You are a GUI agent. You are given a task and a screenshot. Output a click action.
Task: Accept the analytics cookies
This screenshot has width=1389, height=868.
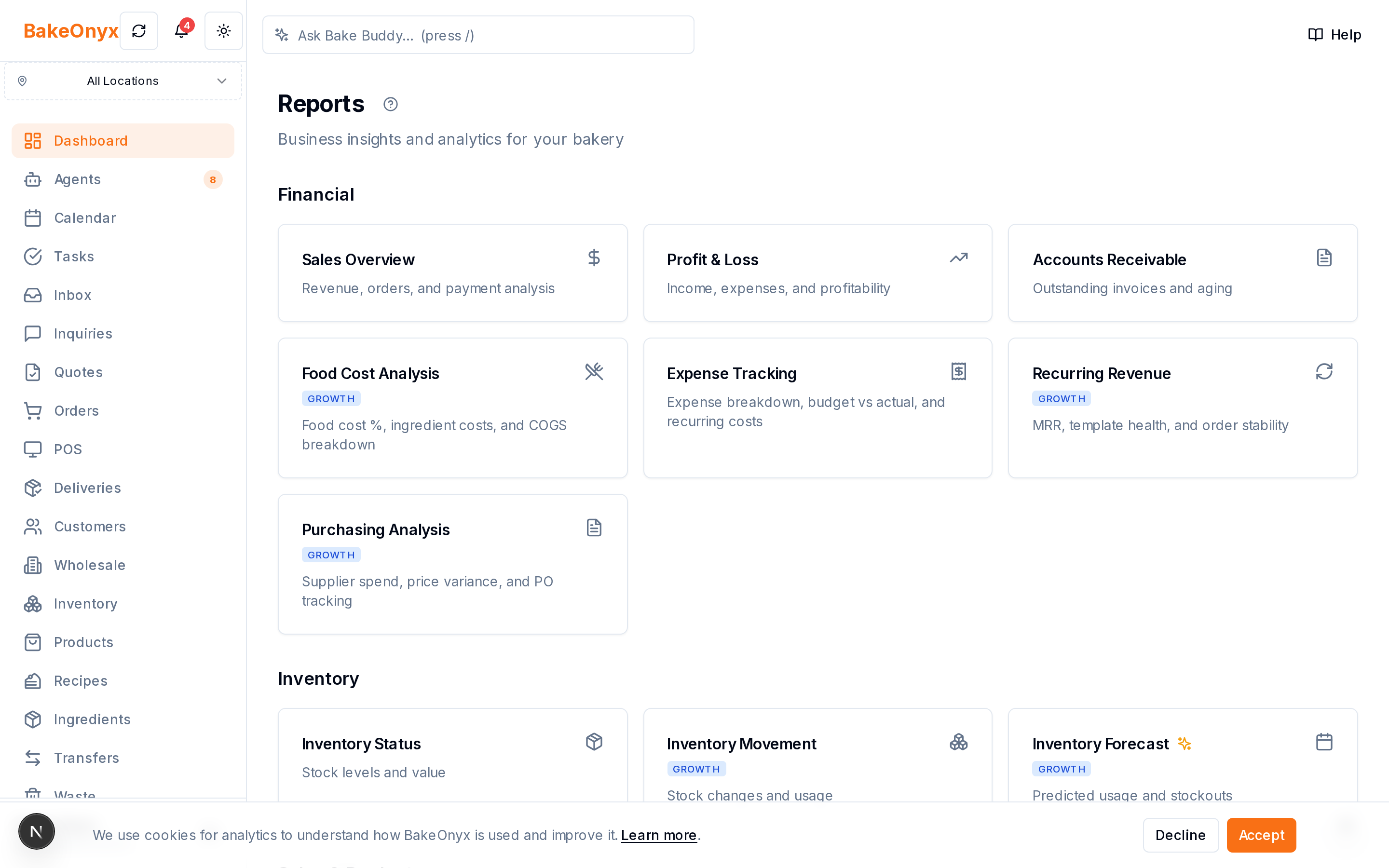1261,835
